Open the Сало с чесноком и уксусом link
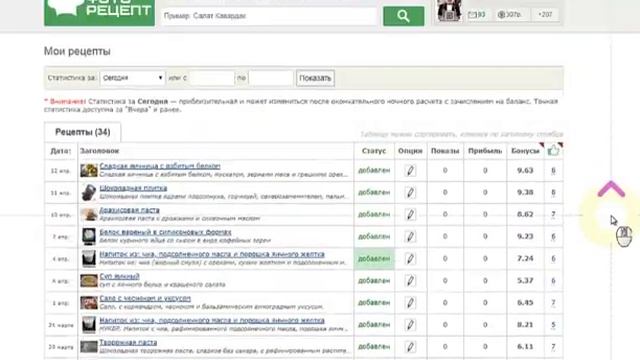 [x=145, y=298]
